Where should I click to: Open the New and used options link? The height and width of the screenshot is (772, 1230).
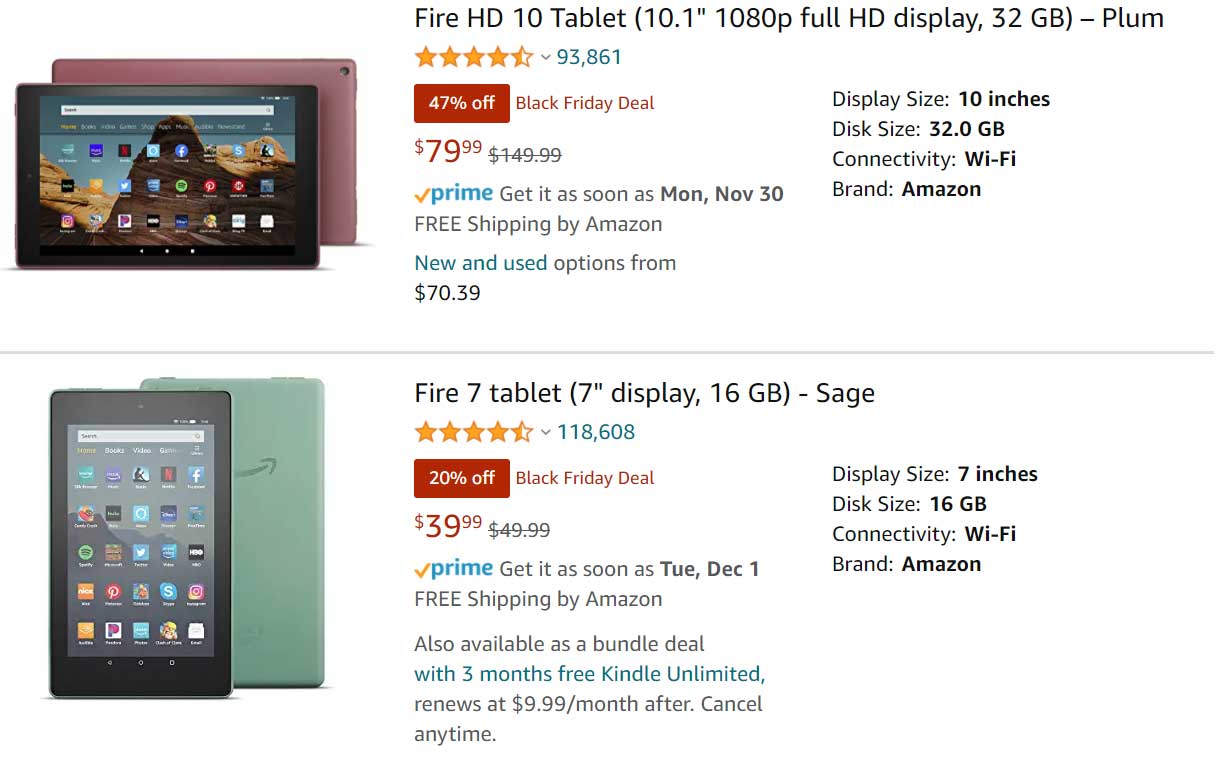tap(480, 263)
